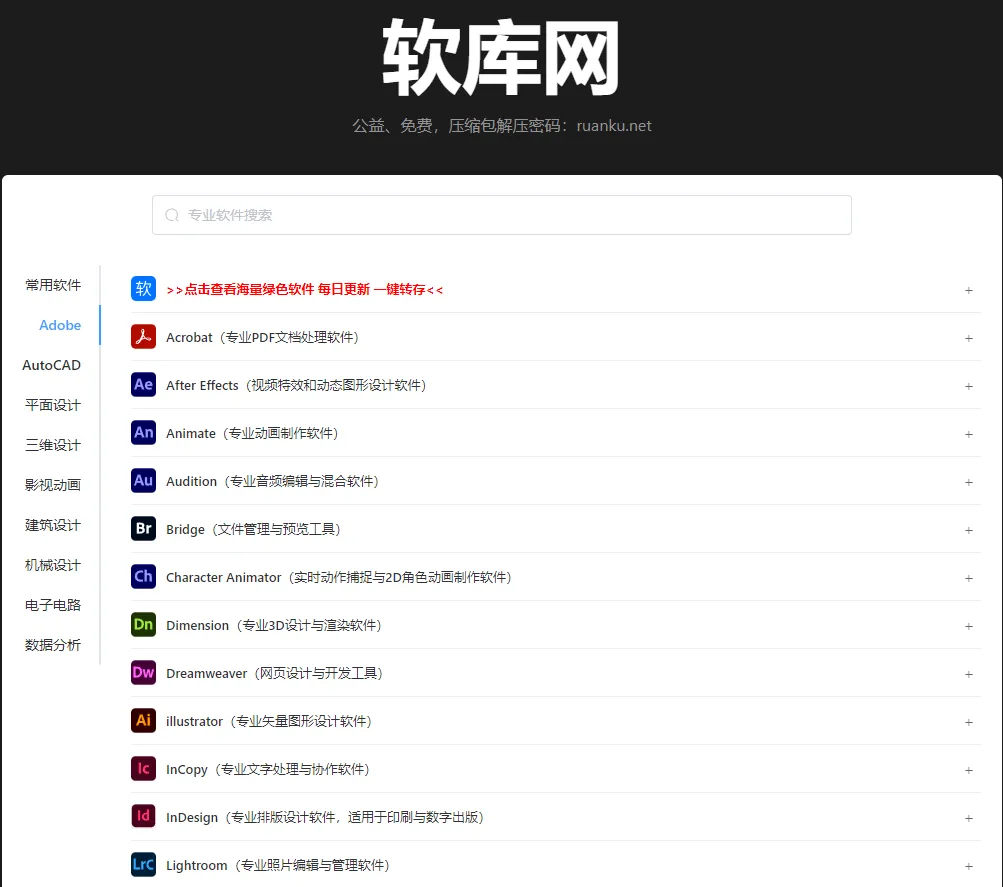Click the magnifier icon in the search box
The height and width of the screenshot is (887, 1003).
(172, 215)
